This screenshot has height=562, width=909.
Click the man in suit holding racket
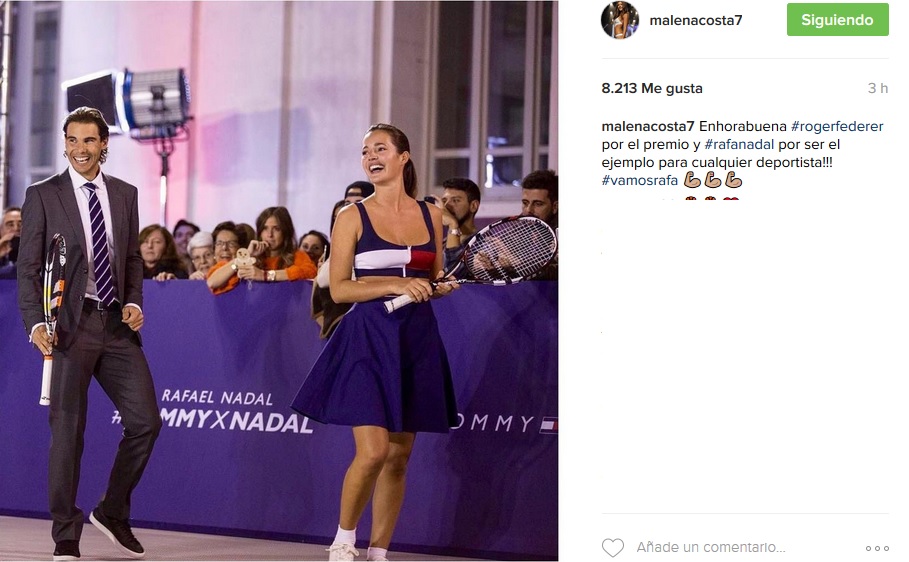click(x=87, y=331)
